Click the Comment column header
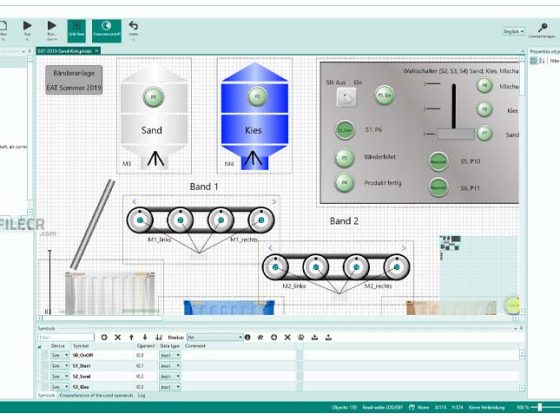 195,346
